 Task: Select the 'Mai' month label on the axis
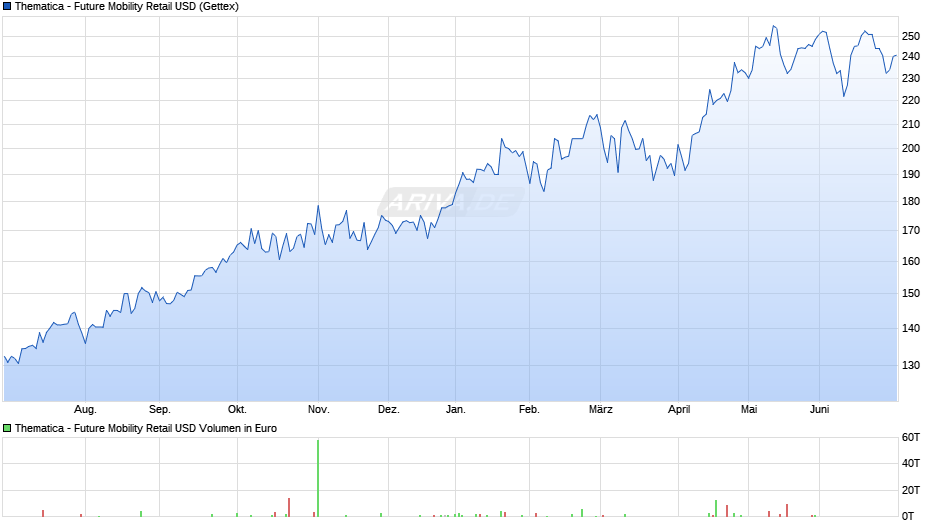coord(749,410)
